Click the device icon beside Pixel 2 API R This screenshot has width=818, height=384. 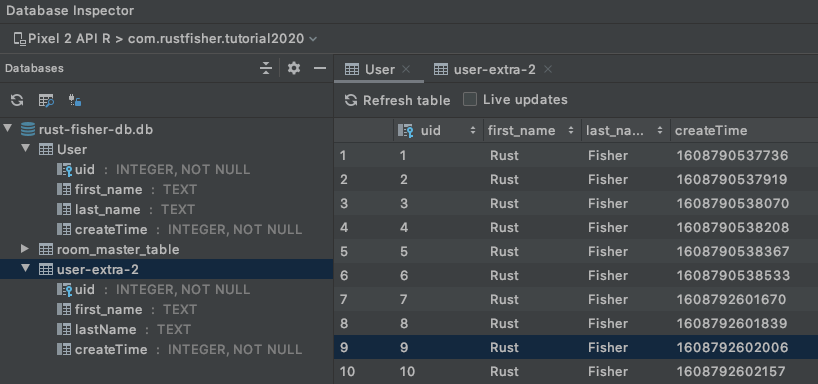click(x=20, y=39)
